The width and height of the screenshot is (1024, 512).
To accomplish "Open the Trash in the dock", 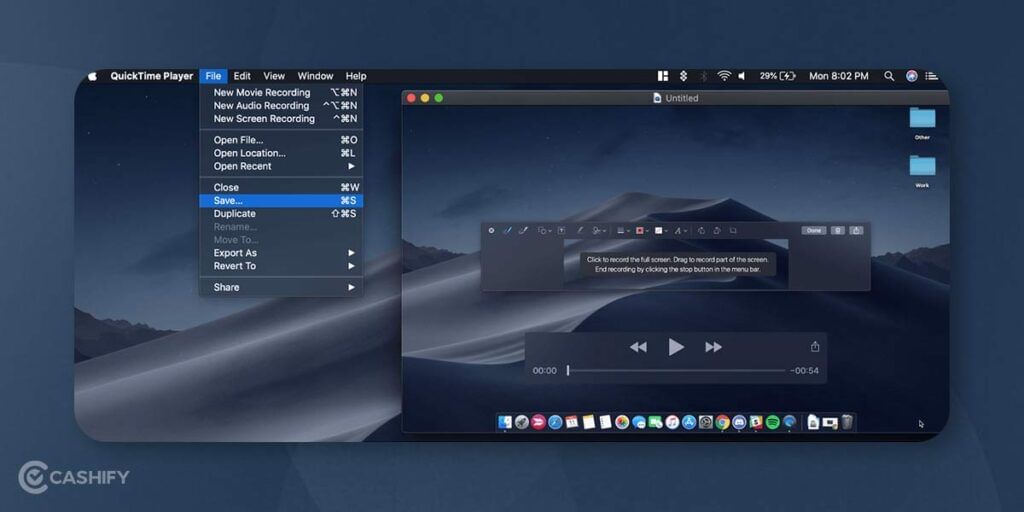I will pyautogui.click(x=847, y=422).
